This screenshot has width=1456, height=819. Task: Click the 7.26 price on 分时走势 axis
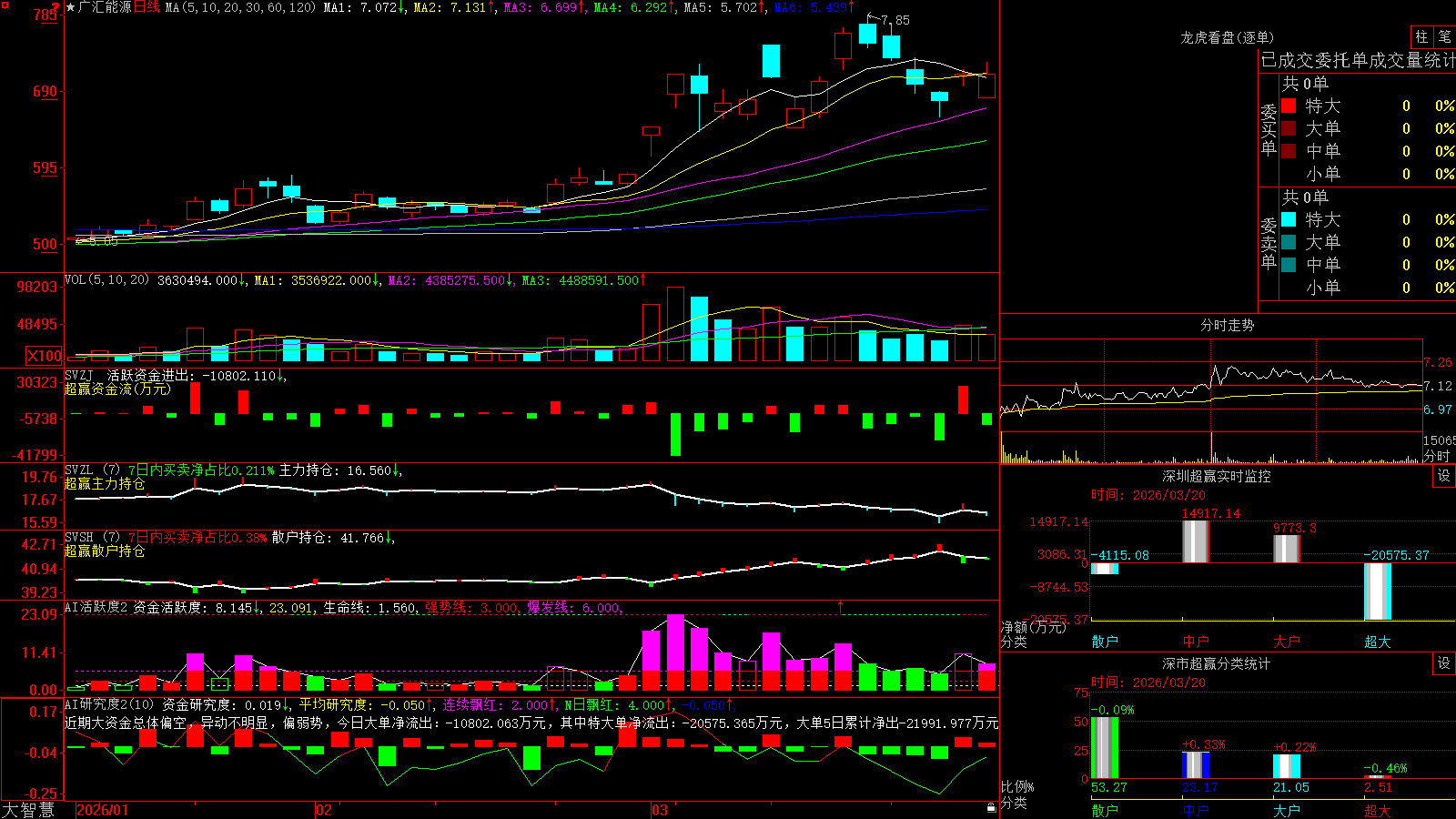click(1438, 362)
